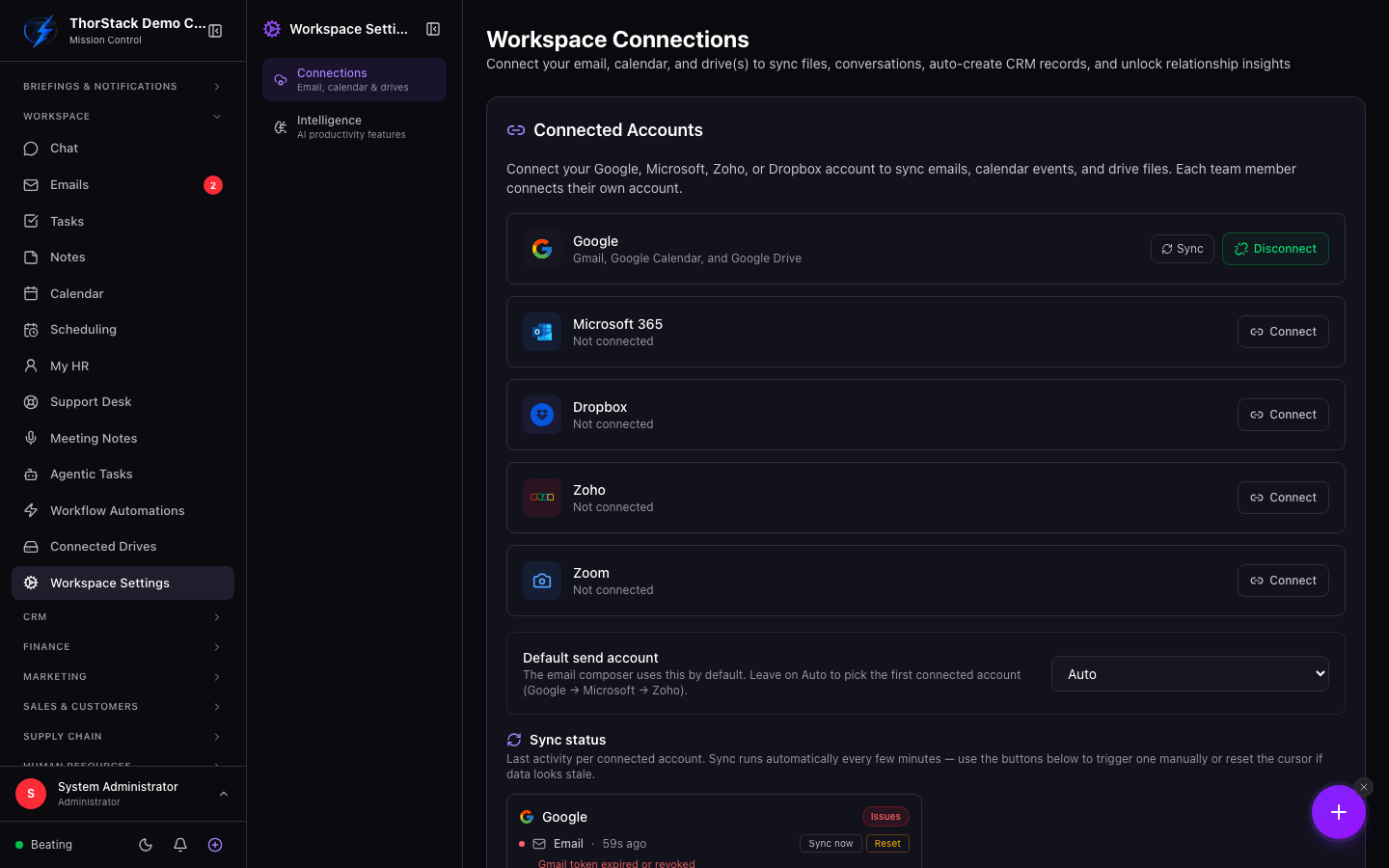1389x868 pixels.
Task: Open Emails in the sidebar
Action: pos(123,185)
